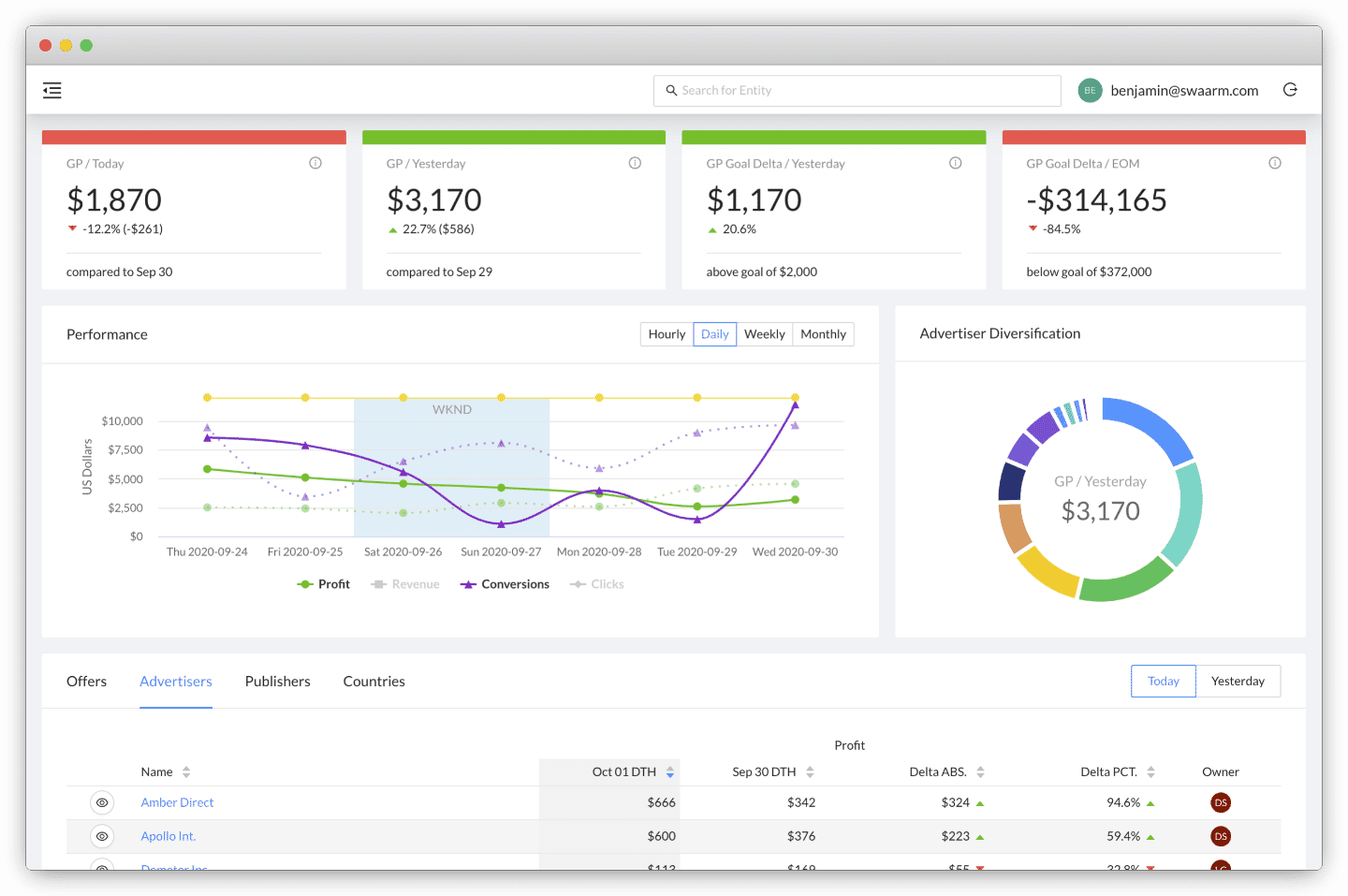1348x896 pixels.
Task: Open the Advertisers tab
Action: [x=176, y=682]
